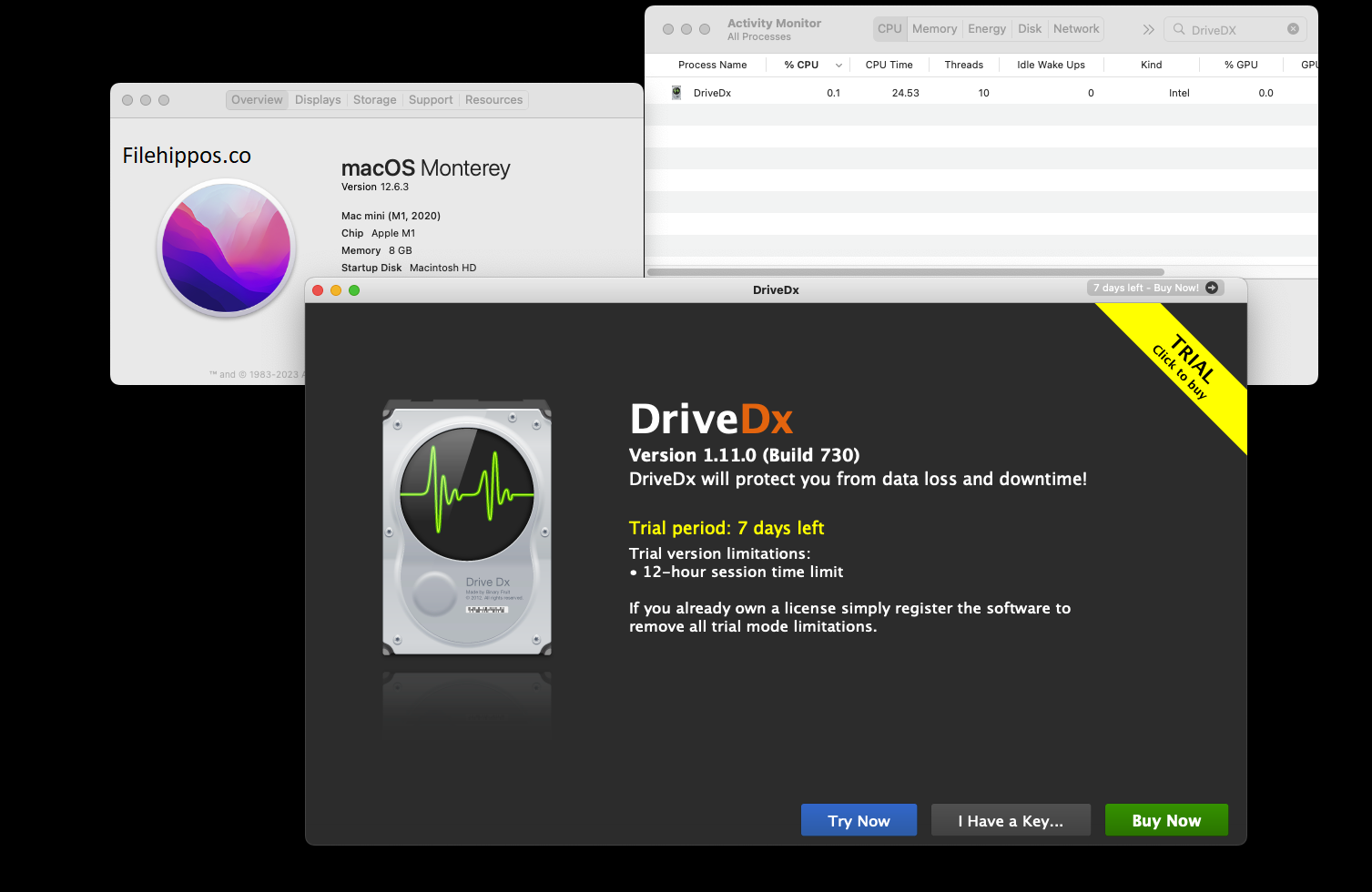Image resolution: width=1372 pixels, height=892 pixels.
Task: Sort by the CPU Time column header
Action: click(x=889, y=66)
